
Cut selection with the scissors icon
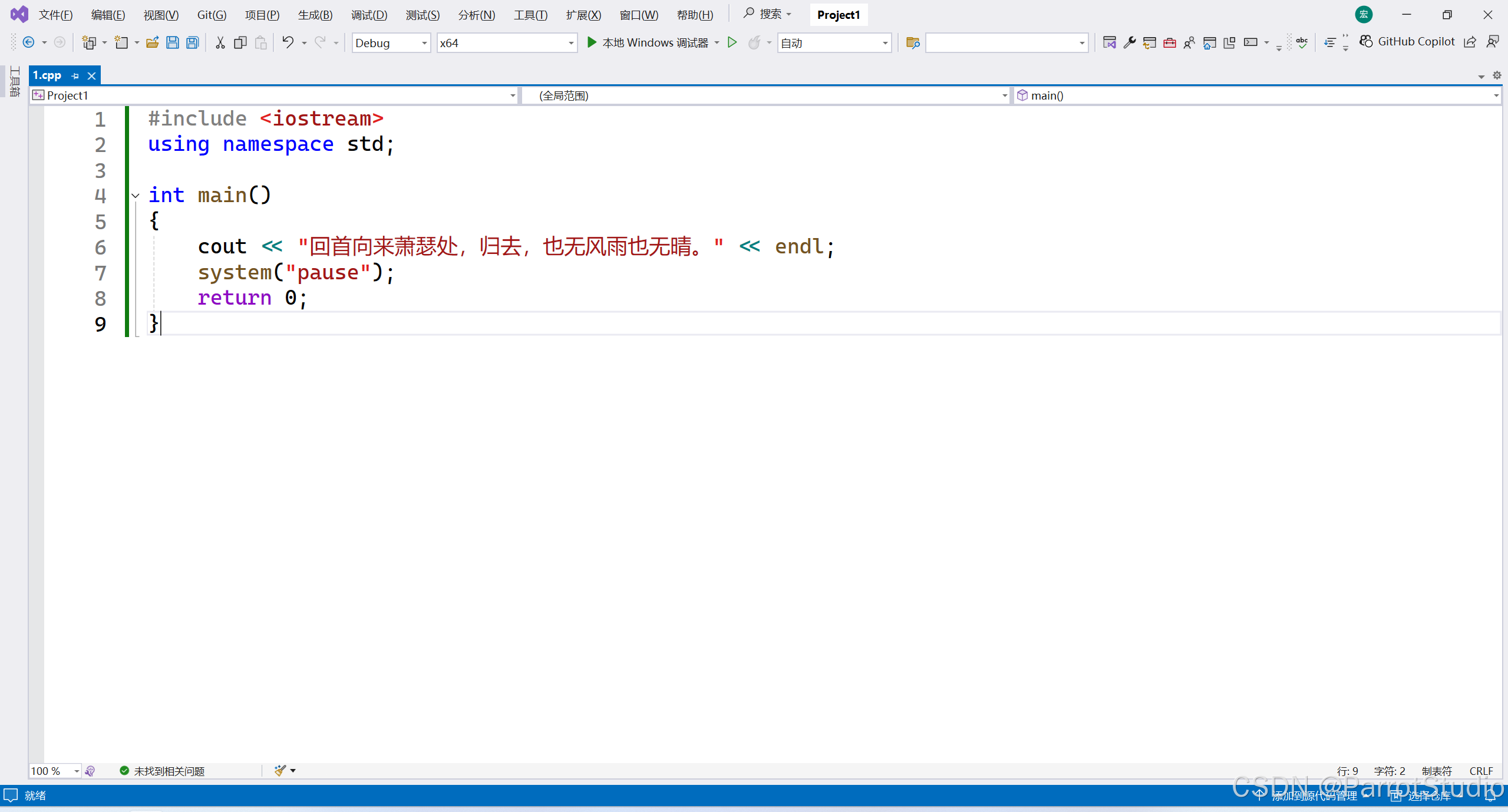[x=220, y=42]
